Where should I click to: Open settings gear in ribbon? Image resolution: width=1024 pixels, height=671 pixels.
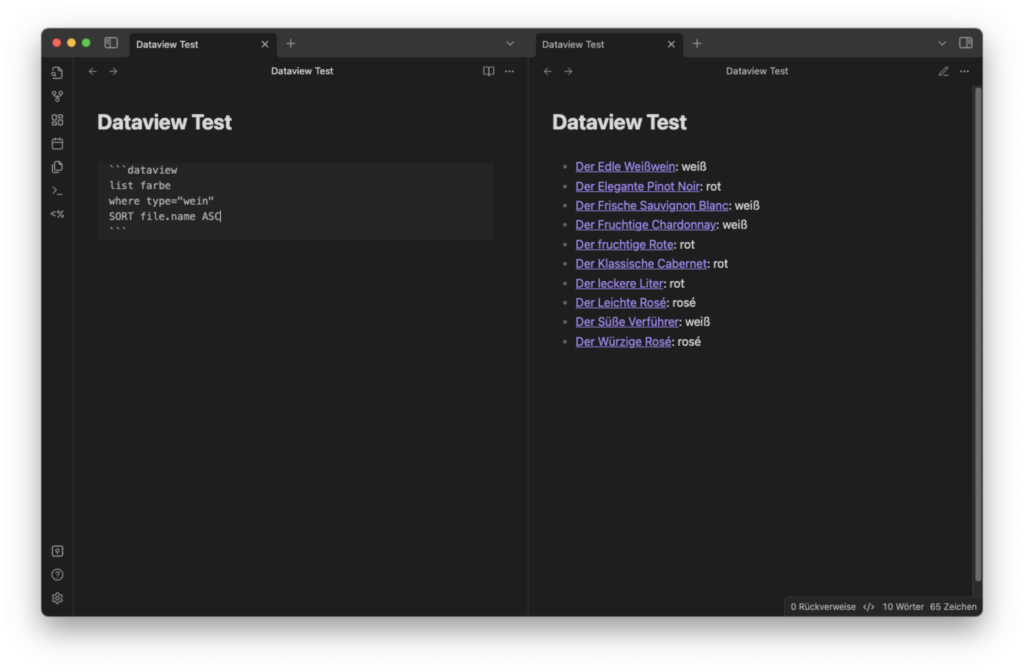(57, 598)
